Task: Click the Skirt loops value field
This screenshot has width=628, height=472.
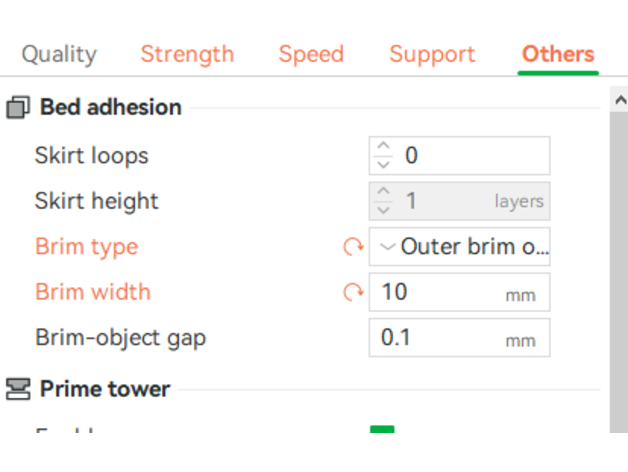Action: click(x=470, y=156)
